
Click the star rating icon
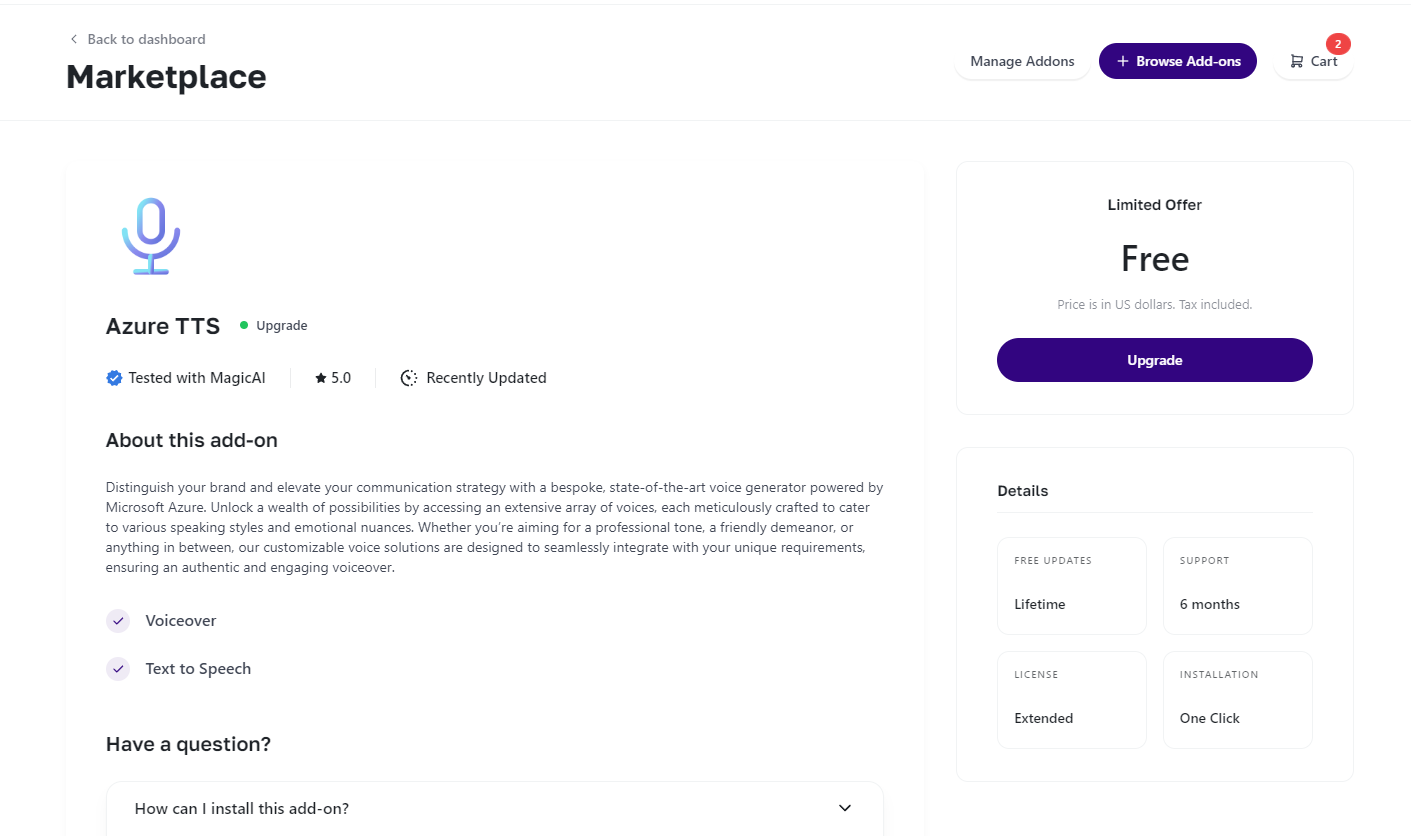(320, 378)
